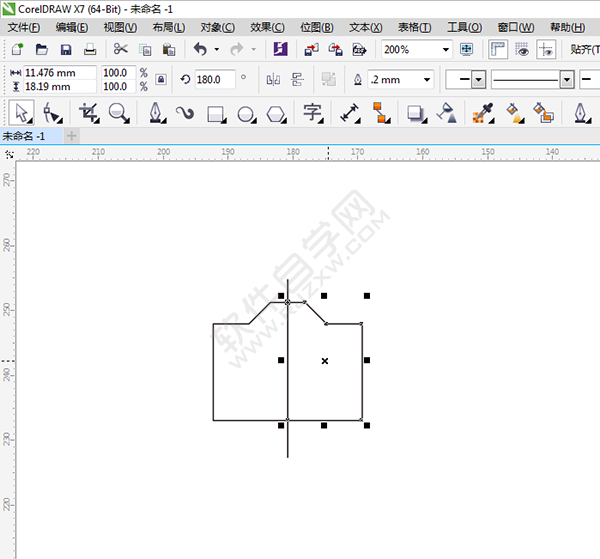Create a new document with New icon
Screen dimensions: 600x559
click(17, 49)
